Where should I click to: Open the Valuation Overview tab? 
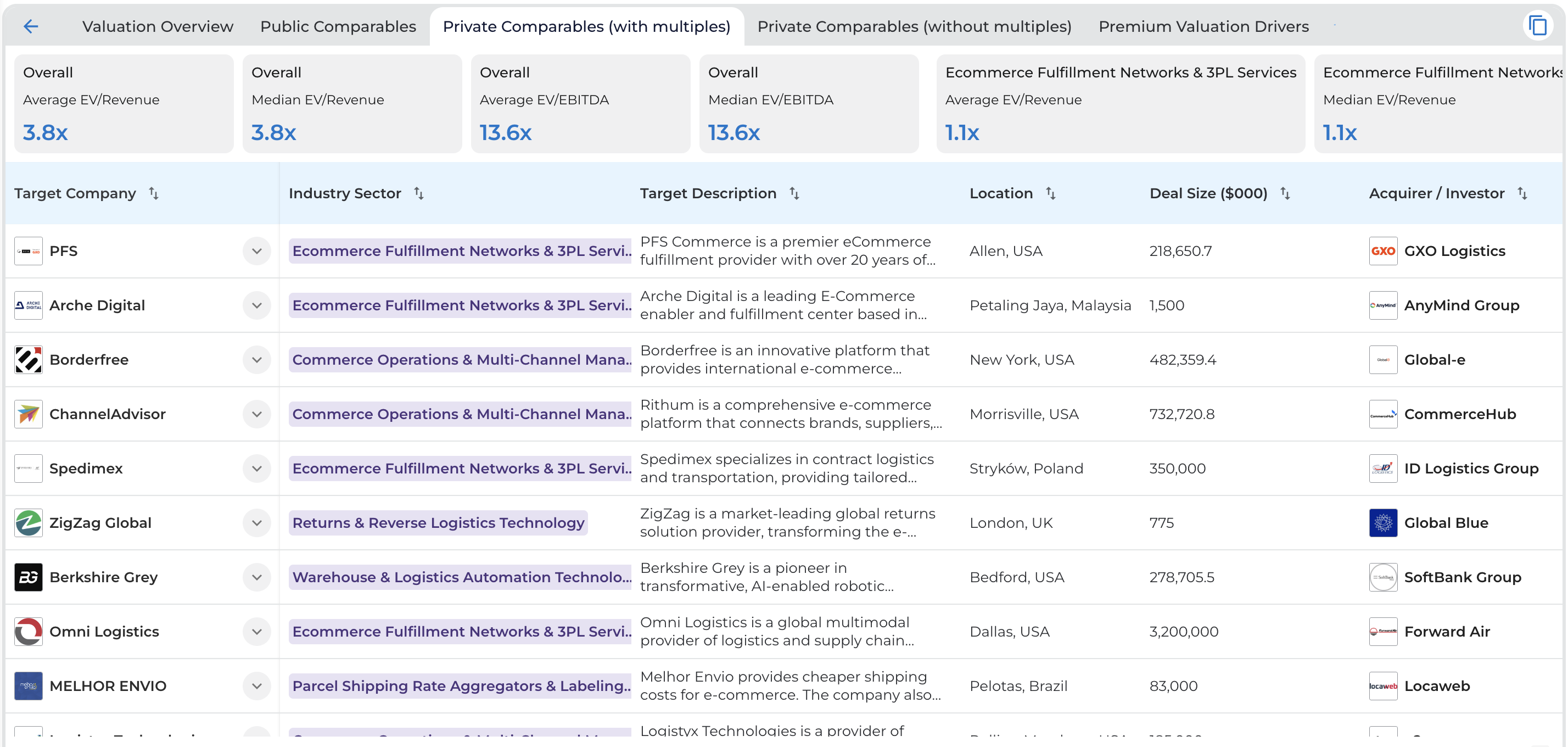click(158, 27)
